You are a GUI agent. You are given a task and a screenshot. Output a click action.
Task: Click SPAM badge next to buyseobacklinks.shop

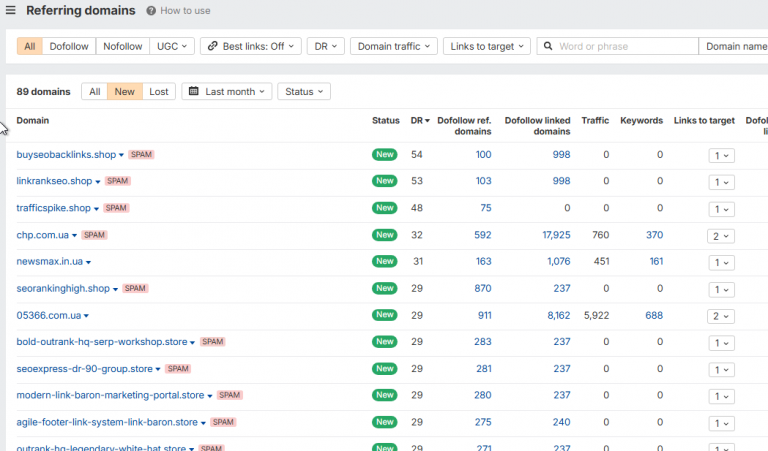pyautogui.click(x=141, y=155)
